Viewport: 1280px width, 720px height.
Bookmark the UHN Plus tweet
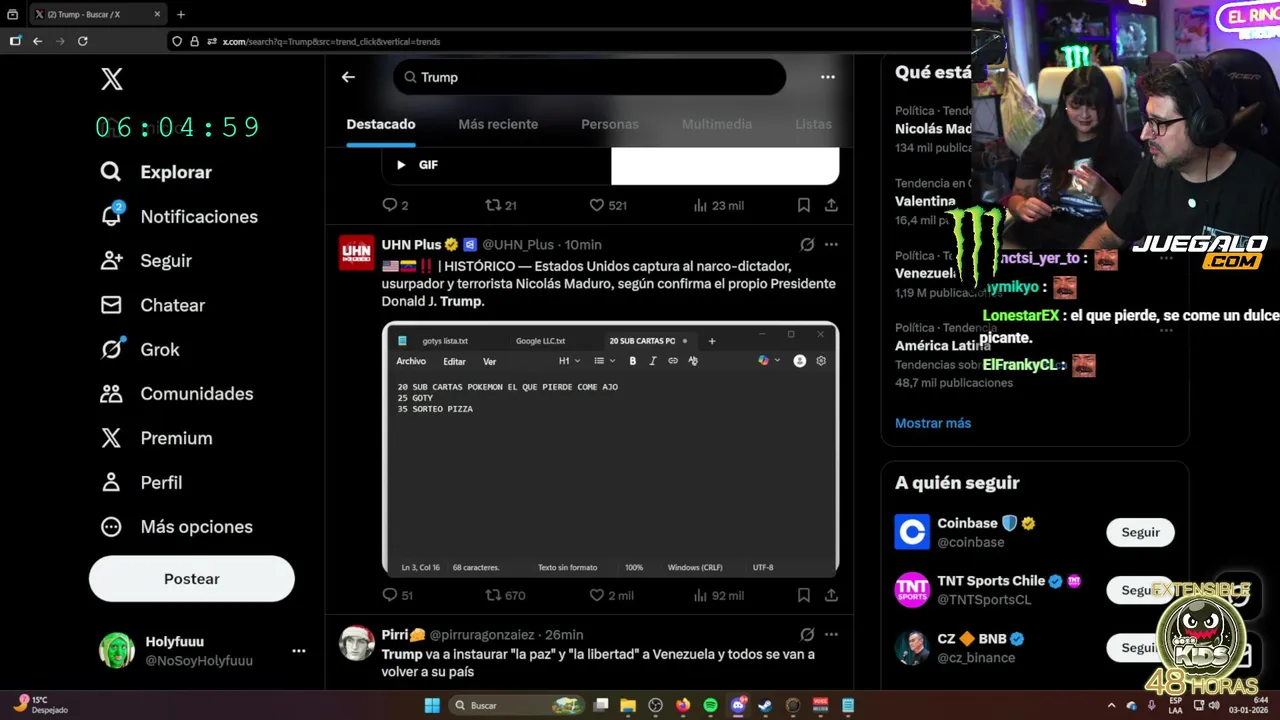803,595
